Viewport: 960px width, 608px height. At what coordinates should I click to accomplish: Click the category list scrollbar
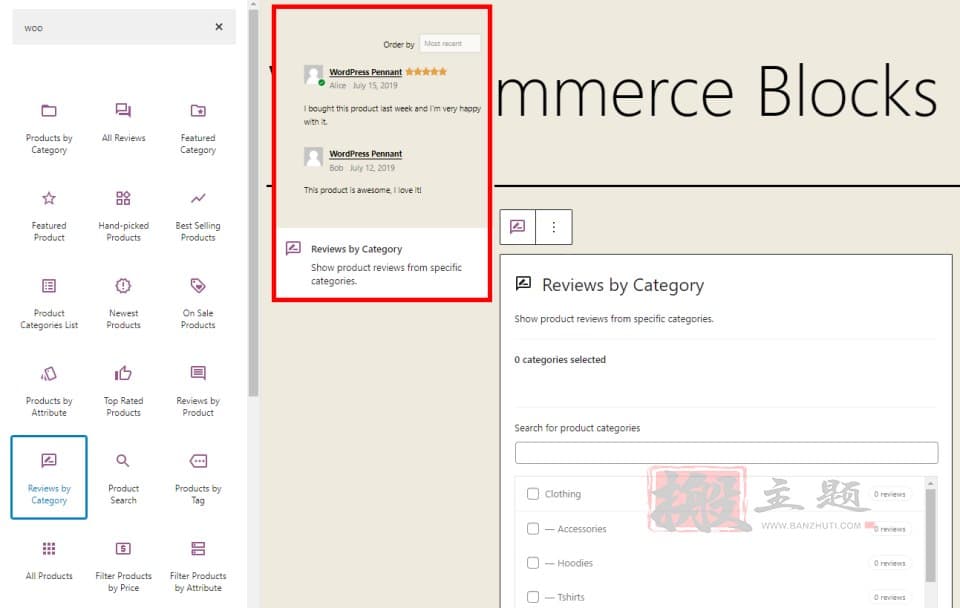pos(931,536)
